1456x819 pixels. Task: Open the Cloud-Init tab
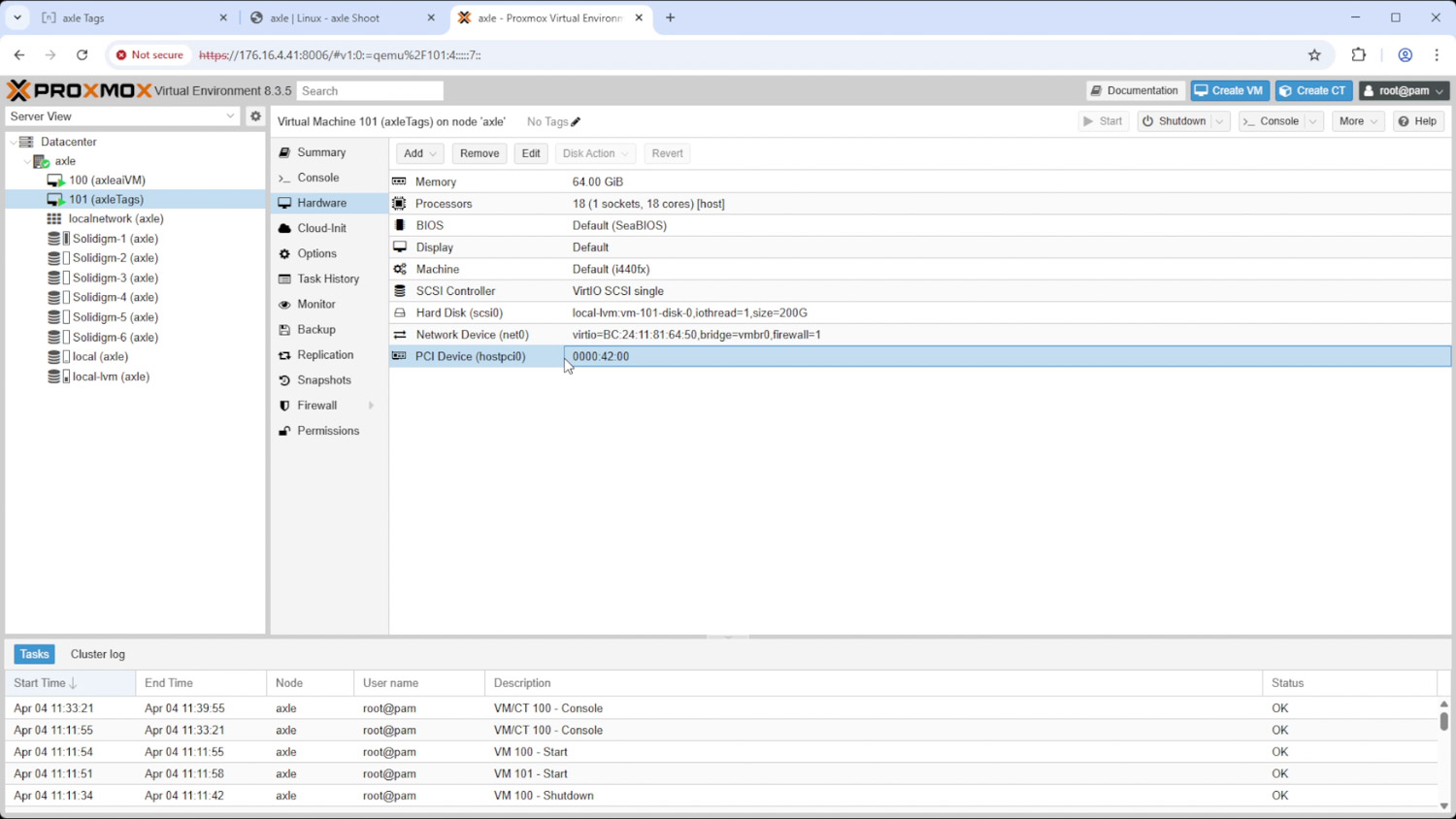pyautogui.click(x=328, y=228)
